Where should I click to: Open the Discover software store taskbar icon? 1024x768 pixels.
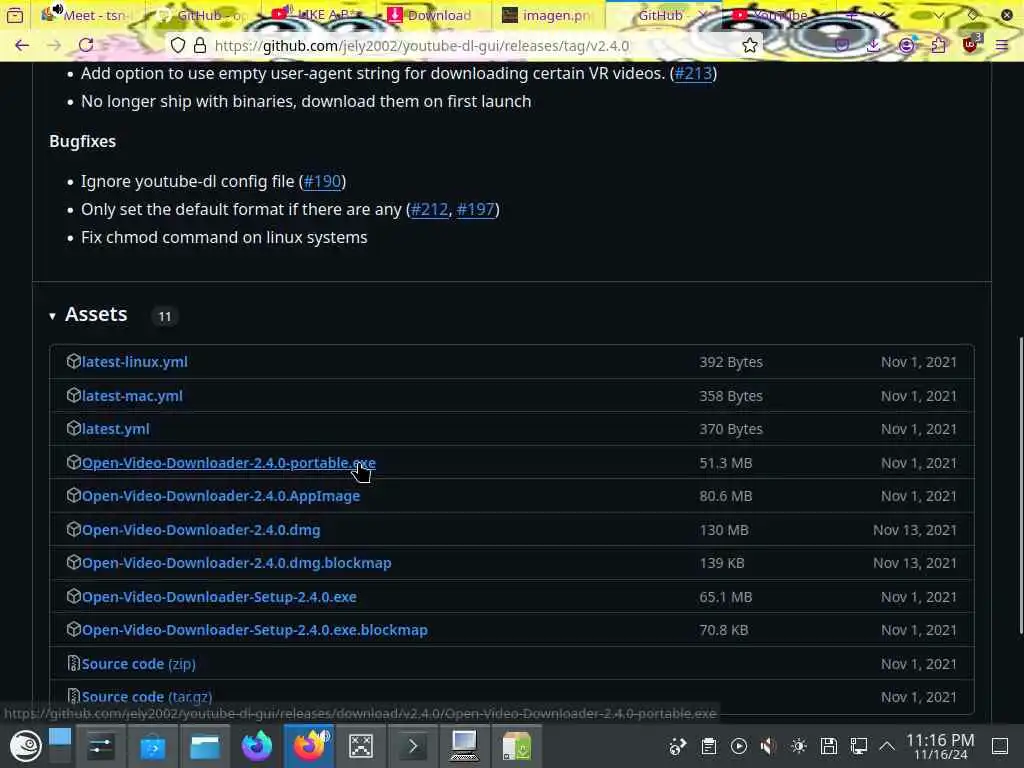(x=153, y=746)
